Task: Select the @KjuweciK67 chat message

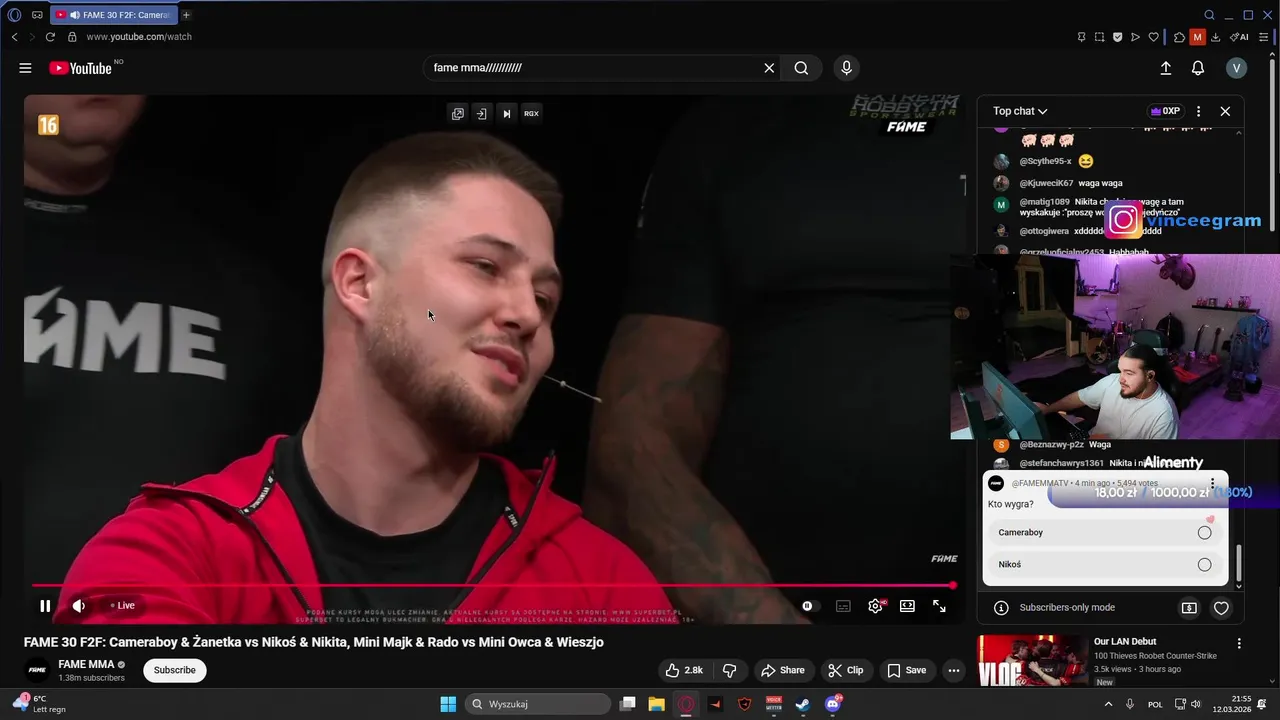Action: pyautogui.click(x=1100, y=183)
